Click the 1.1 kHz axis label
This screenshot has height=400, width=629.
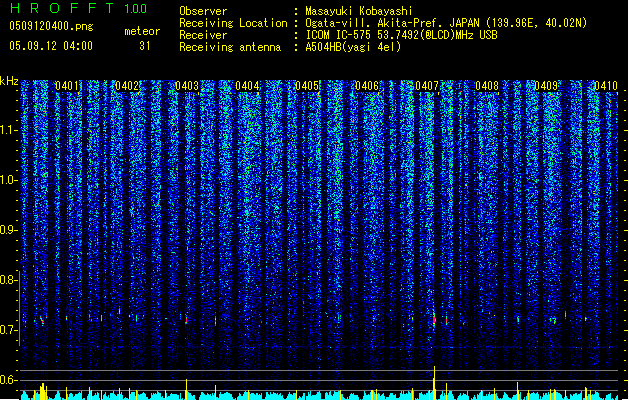coord(9,130)
